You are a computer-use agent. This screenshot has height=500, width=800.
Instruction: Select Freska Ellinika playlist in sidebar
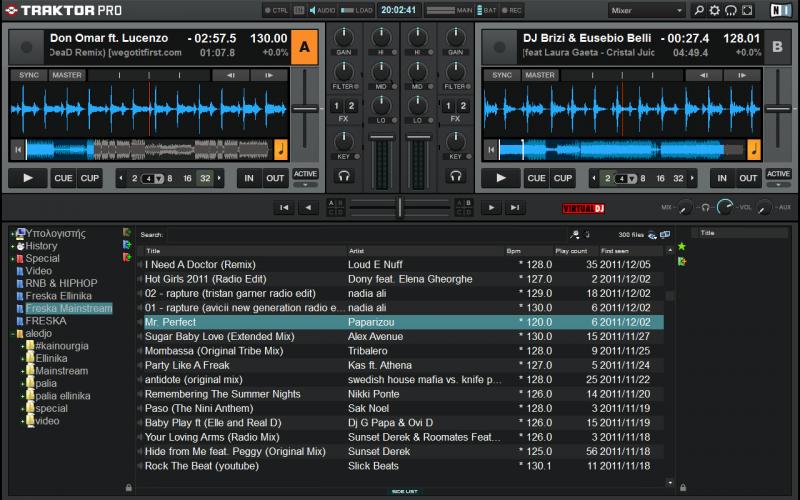pyautogui.click(x=58, y=296)
